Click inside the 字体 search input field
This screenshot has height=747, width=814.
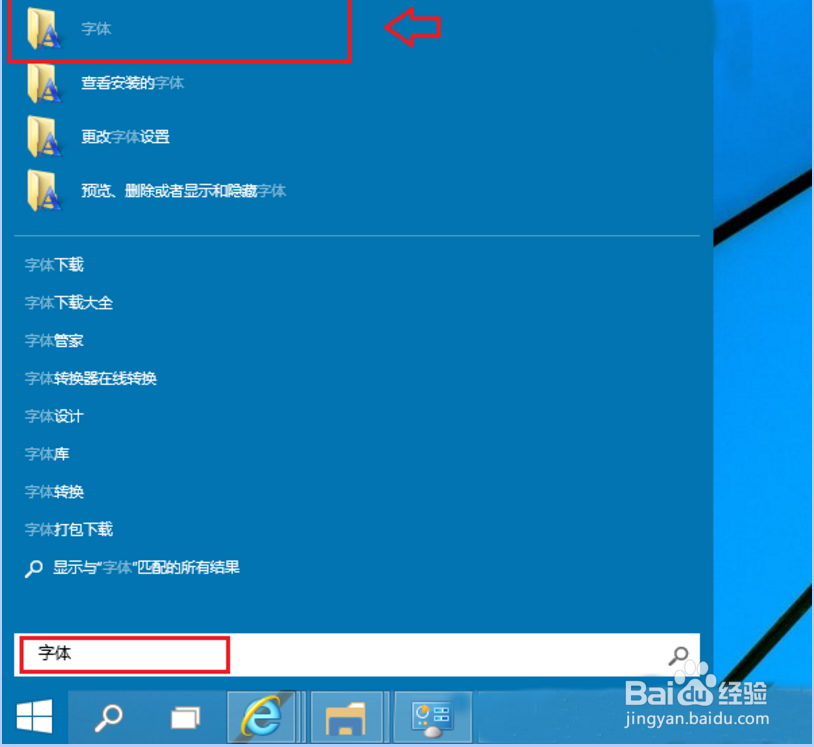(120, 655)
